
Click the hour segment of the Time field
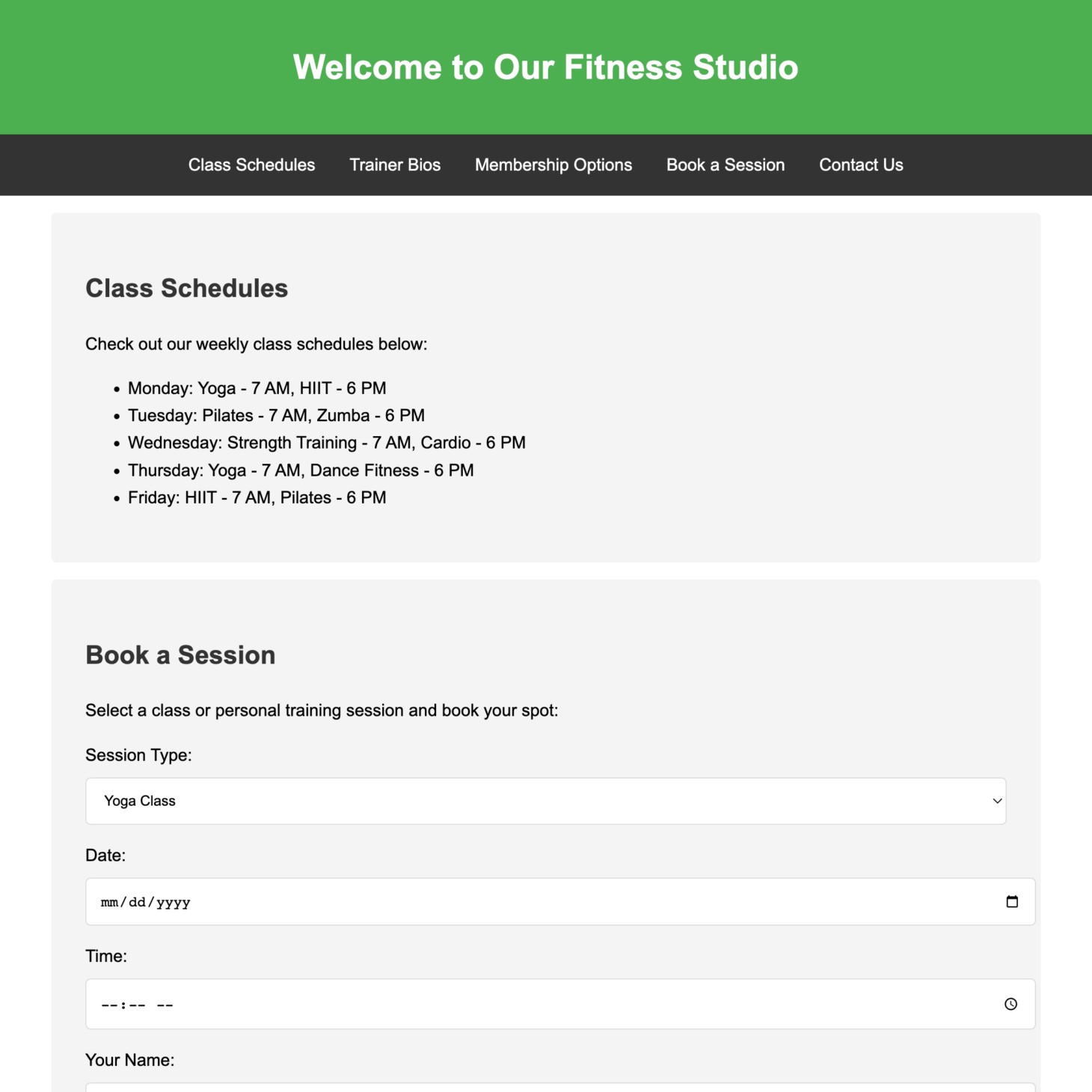click(109, 1005)
